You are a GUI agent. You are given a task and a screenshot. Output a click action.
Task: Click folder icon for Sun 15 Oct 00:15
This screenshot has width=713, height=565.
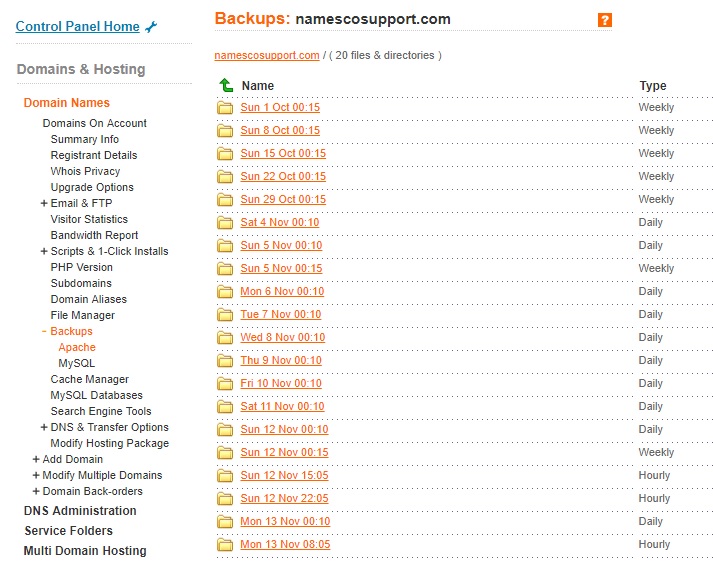[x=225, y=154]
